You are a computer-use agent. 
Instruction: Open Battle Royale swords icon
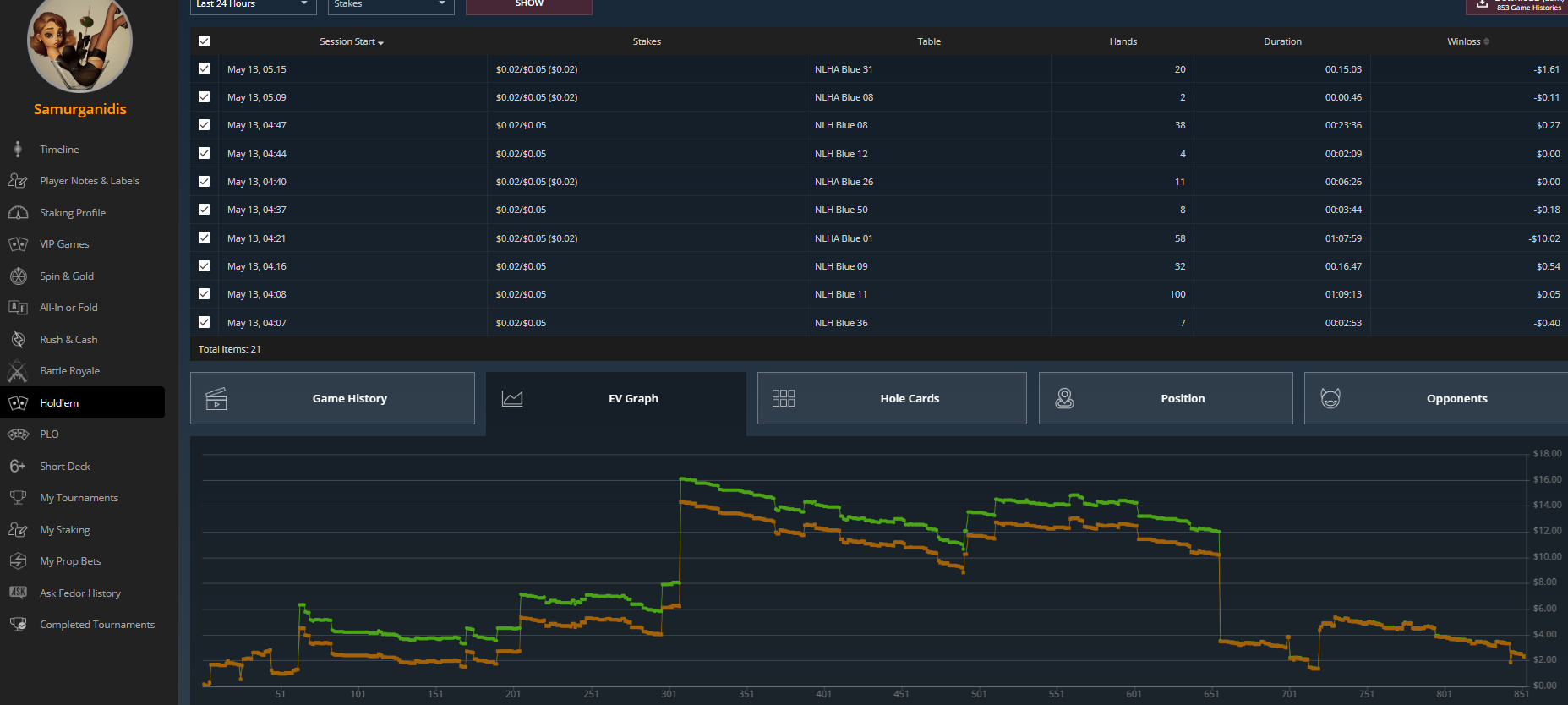coord(18,371)
